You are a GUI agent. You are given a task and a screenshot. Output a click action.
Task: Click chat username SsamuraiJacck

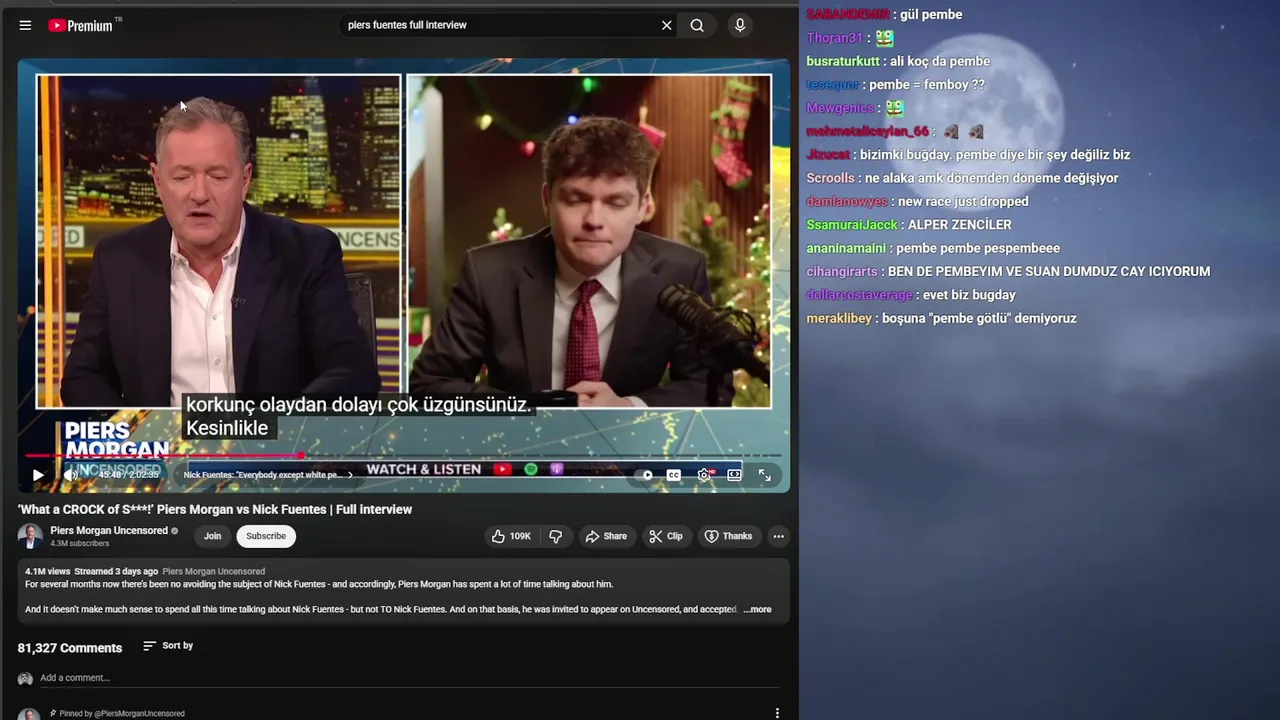(852, 225)
